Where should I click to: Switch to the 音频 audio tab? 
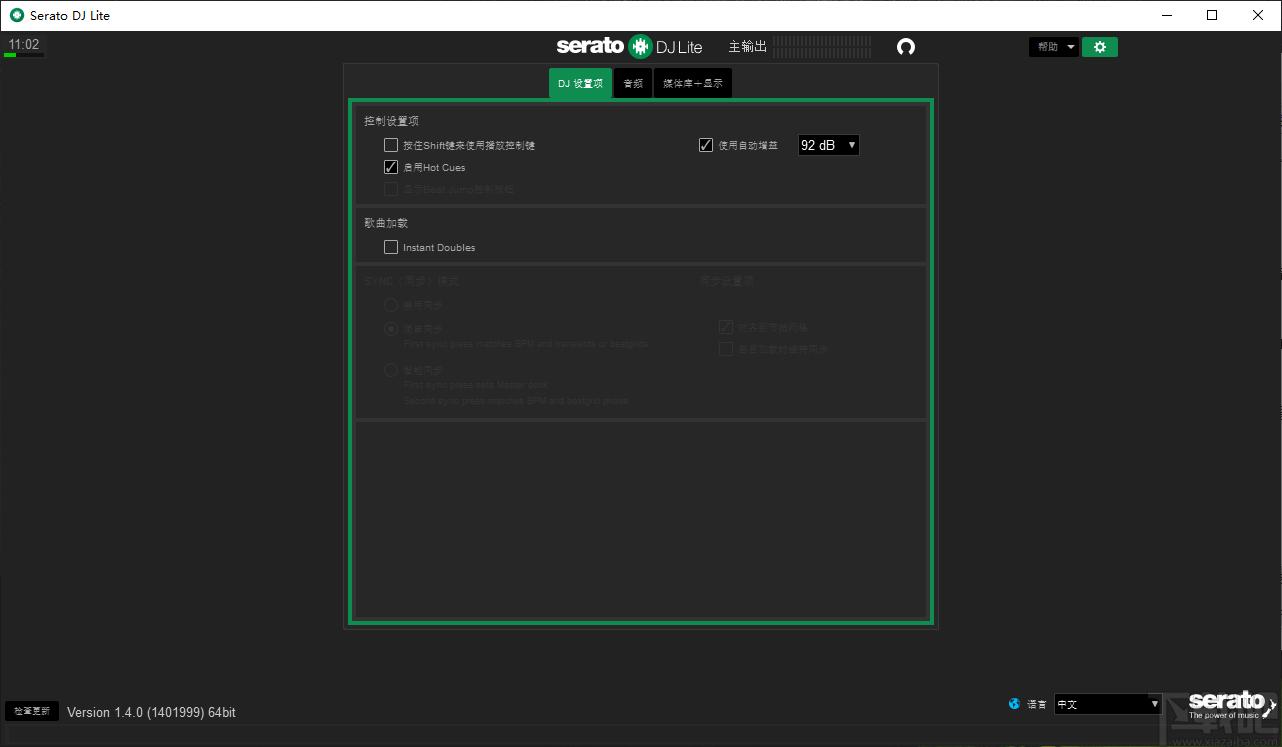coord(633,83)
